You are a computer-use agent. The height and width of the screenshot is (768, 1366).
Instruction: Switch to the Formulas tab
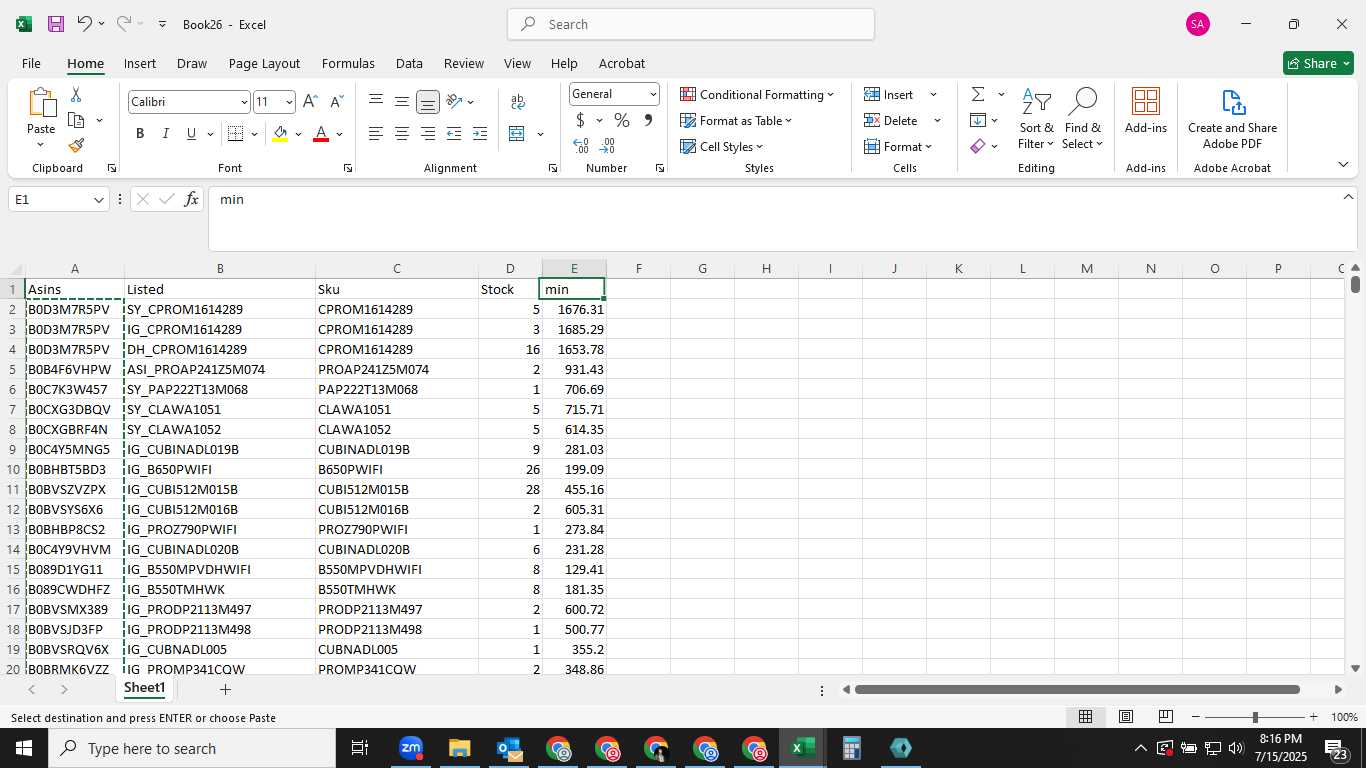[x=348, y=63]
